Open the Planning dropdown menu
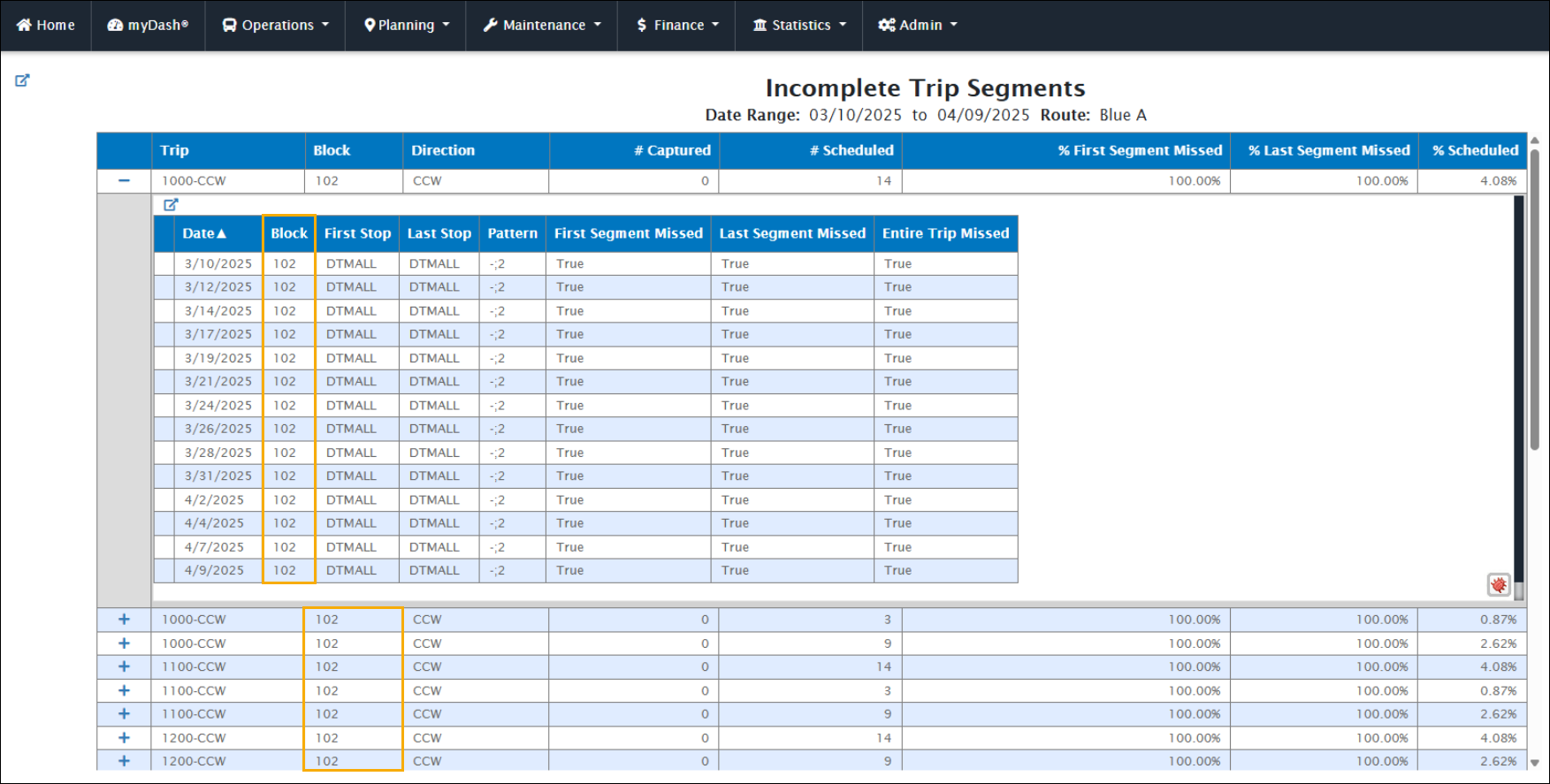Viewport: 1550px width, 784px height. 407,25
